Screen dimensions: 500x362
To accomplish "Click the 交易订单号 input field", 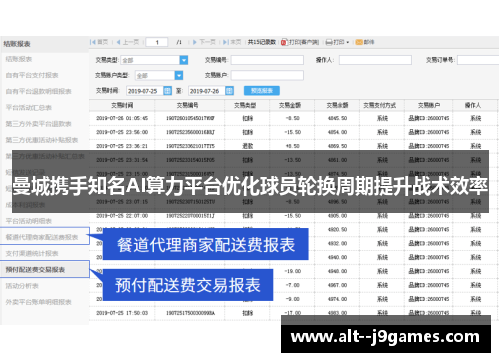I will point(478,60).
